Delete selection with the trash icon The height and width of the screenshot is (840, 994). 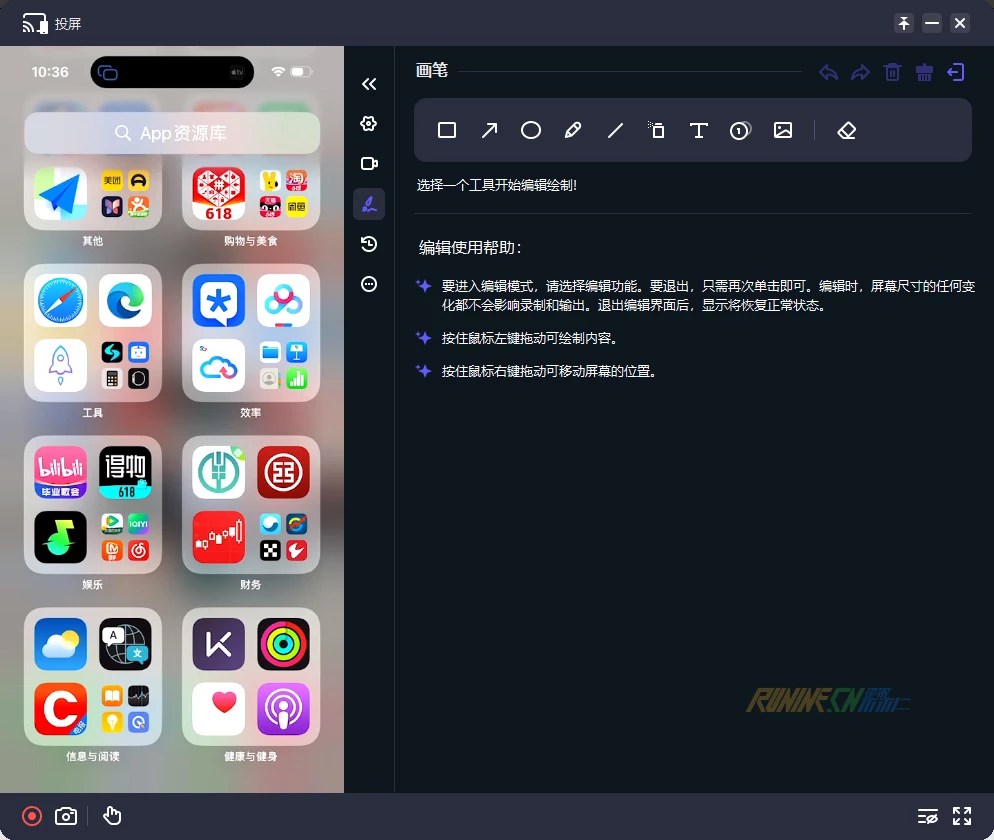[892, 72]
